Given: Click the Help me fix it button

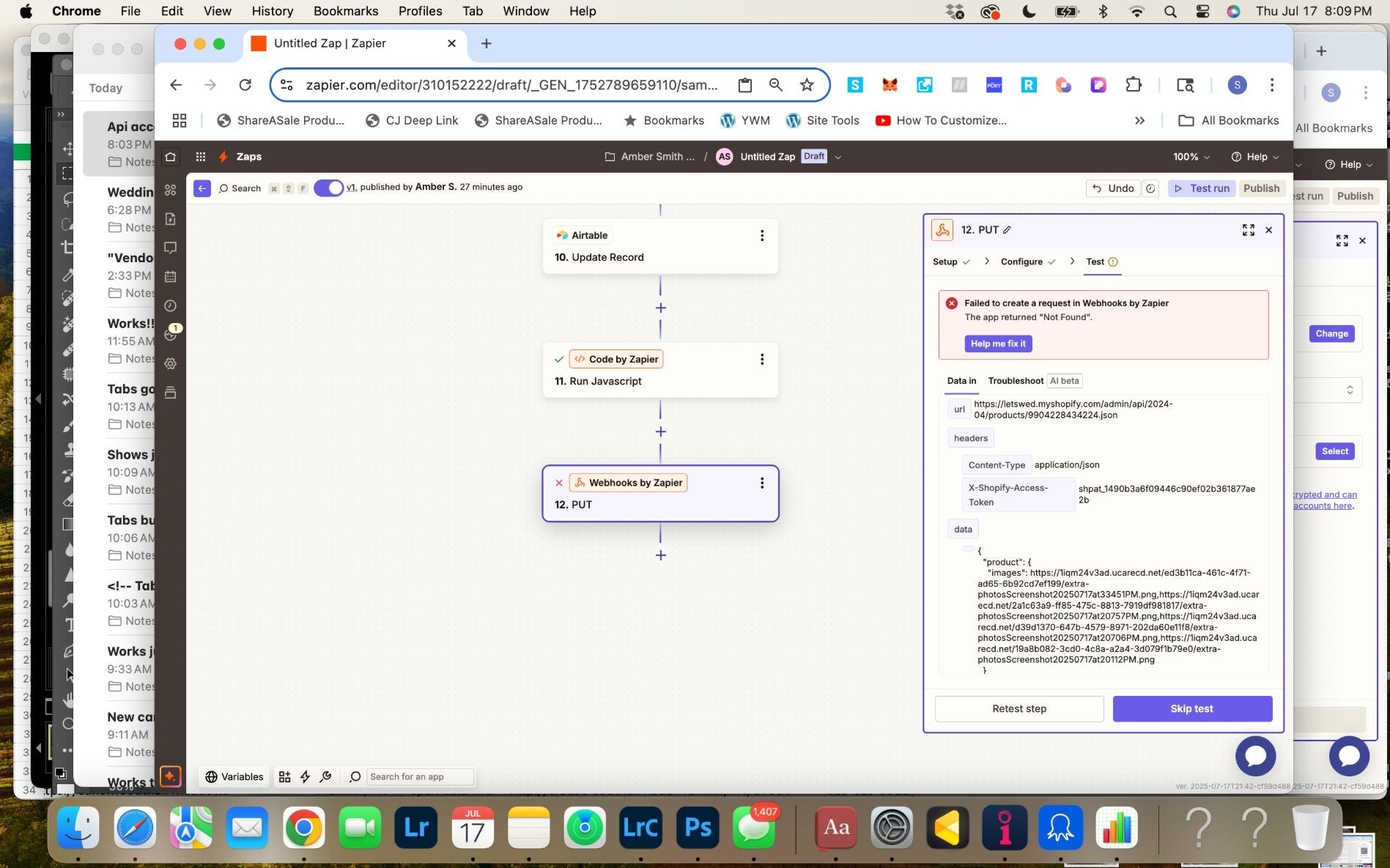Looking at the screenshot, I should 997,344.
